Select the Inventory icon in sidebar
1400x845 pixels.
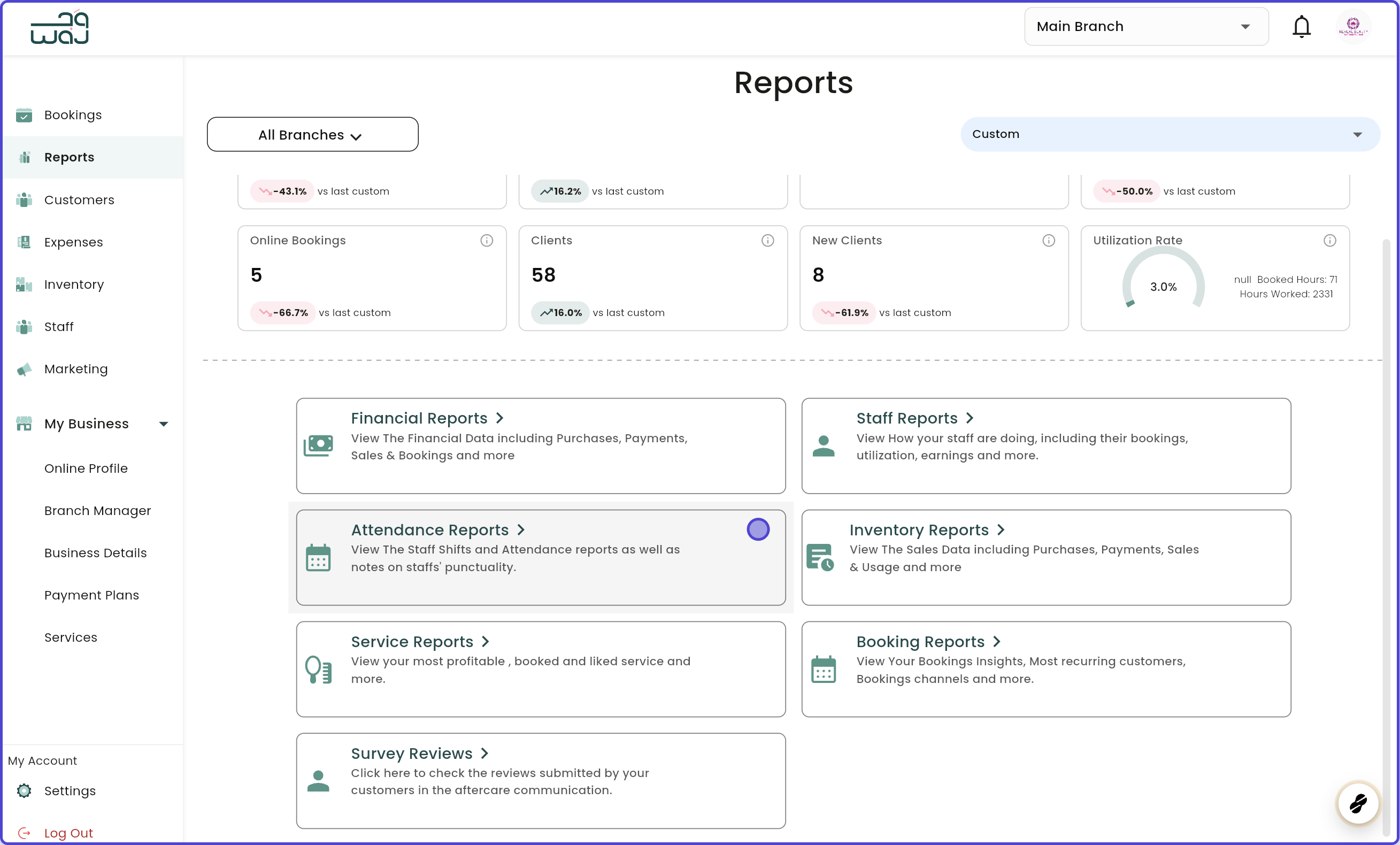coord(24,284)
